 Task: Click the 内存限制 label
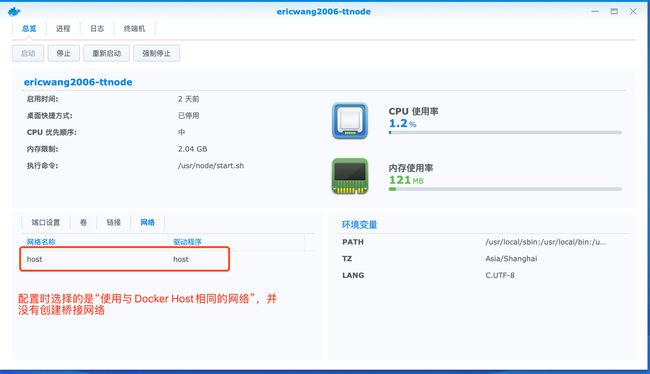pyautogui.click(x=42, y=149)
